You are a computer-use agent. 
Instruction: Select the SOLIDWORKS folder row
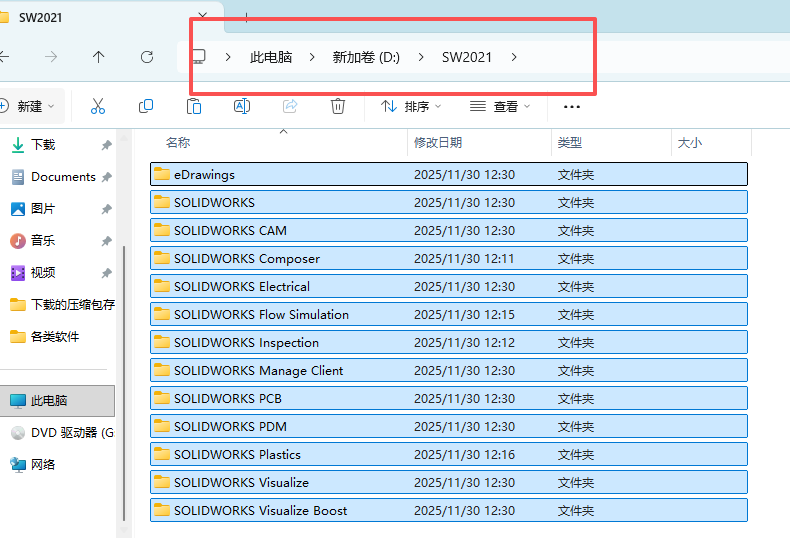coord(449,202)
